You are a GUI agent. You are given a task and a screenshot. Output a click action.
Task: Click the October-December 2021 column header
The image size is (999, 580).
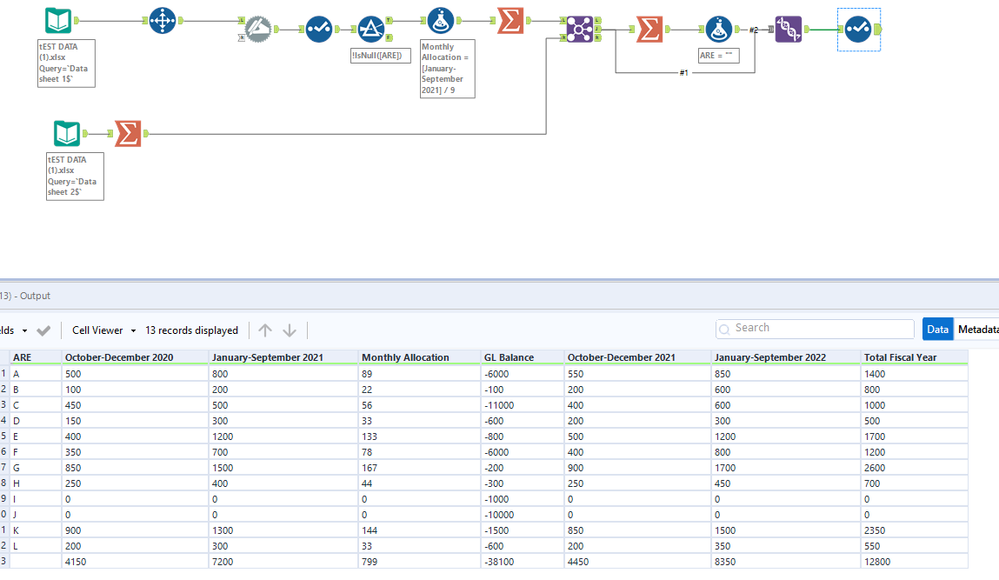[638, 358]
